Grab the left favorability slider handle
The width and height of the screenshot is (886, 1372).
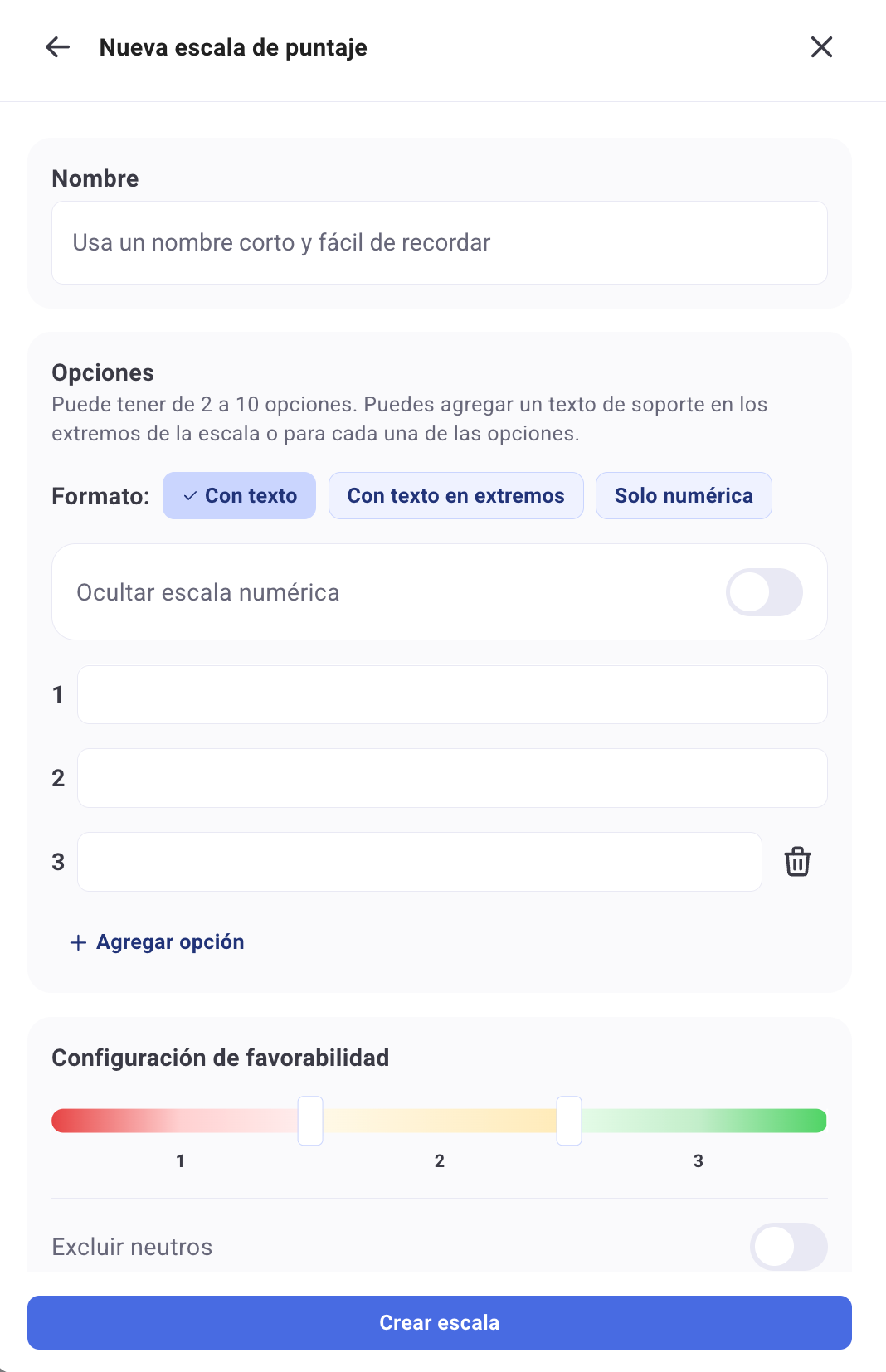[310, 1121]
